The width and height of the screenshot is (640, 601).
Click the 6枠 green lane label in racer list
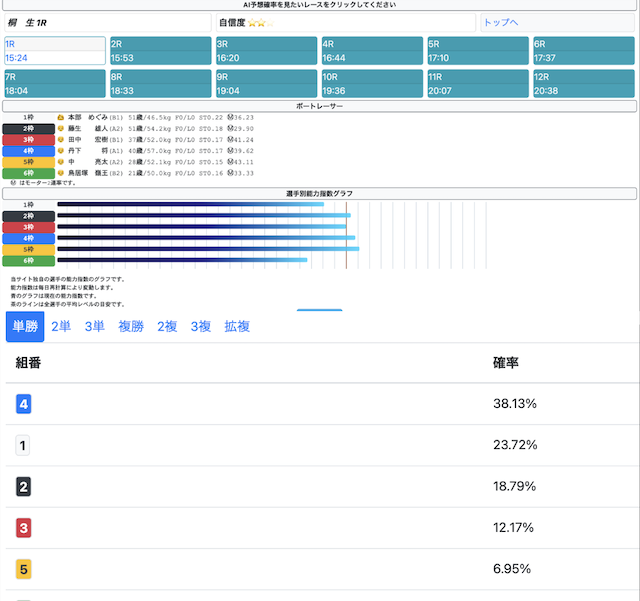point(28,172)
